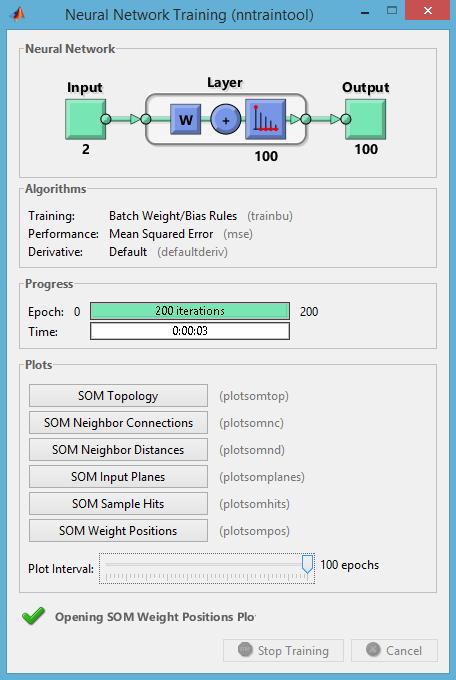456x680 pixels.
Task: Click the Plot Interval slider handle
Action: tap(307, 563)
